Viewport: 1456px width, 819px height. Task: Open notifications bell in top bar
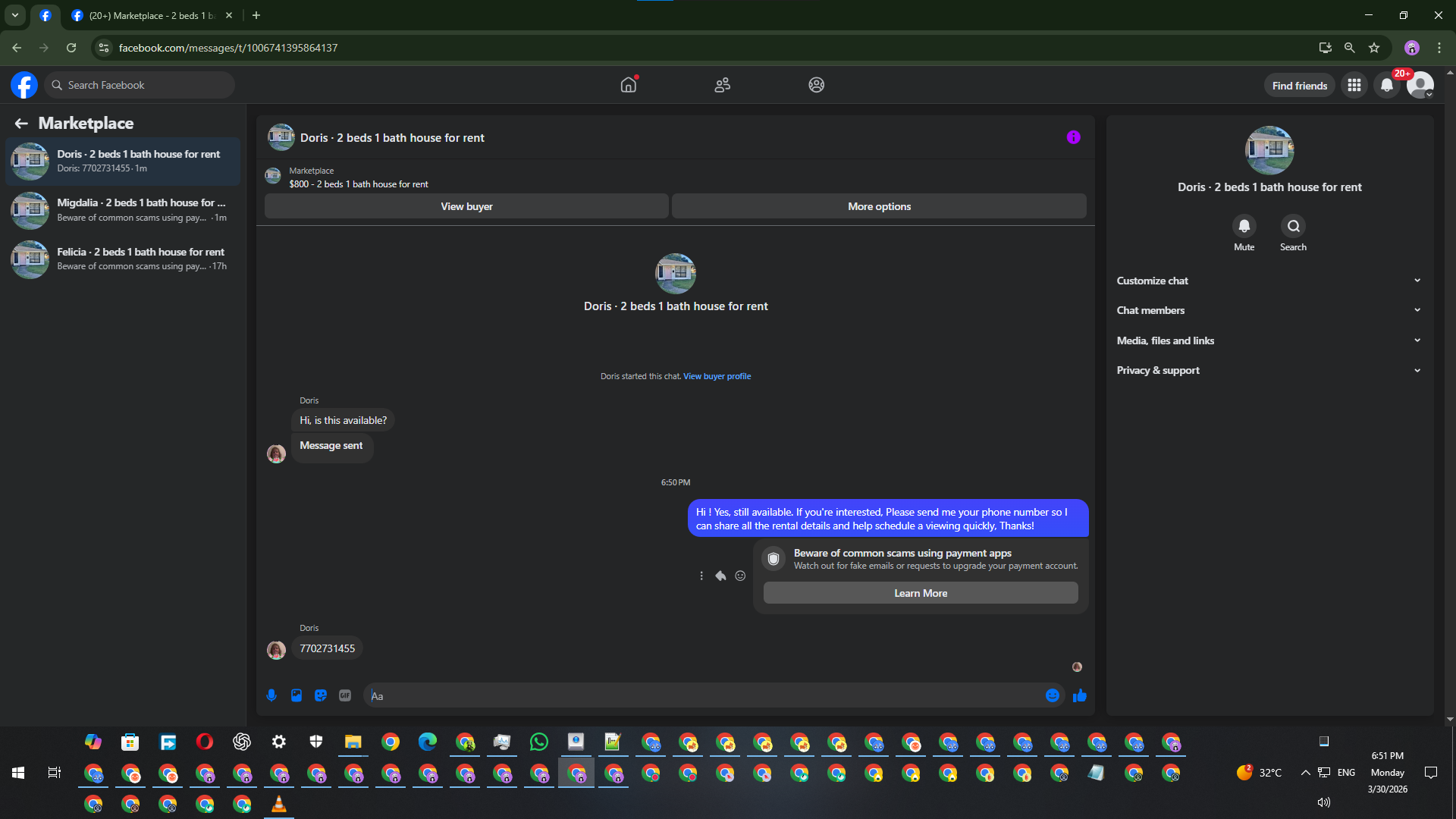point(1387,85)
